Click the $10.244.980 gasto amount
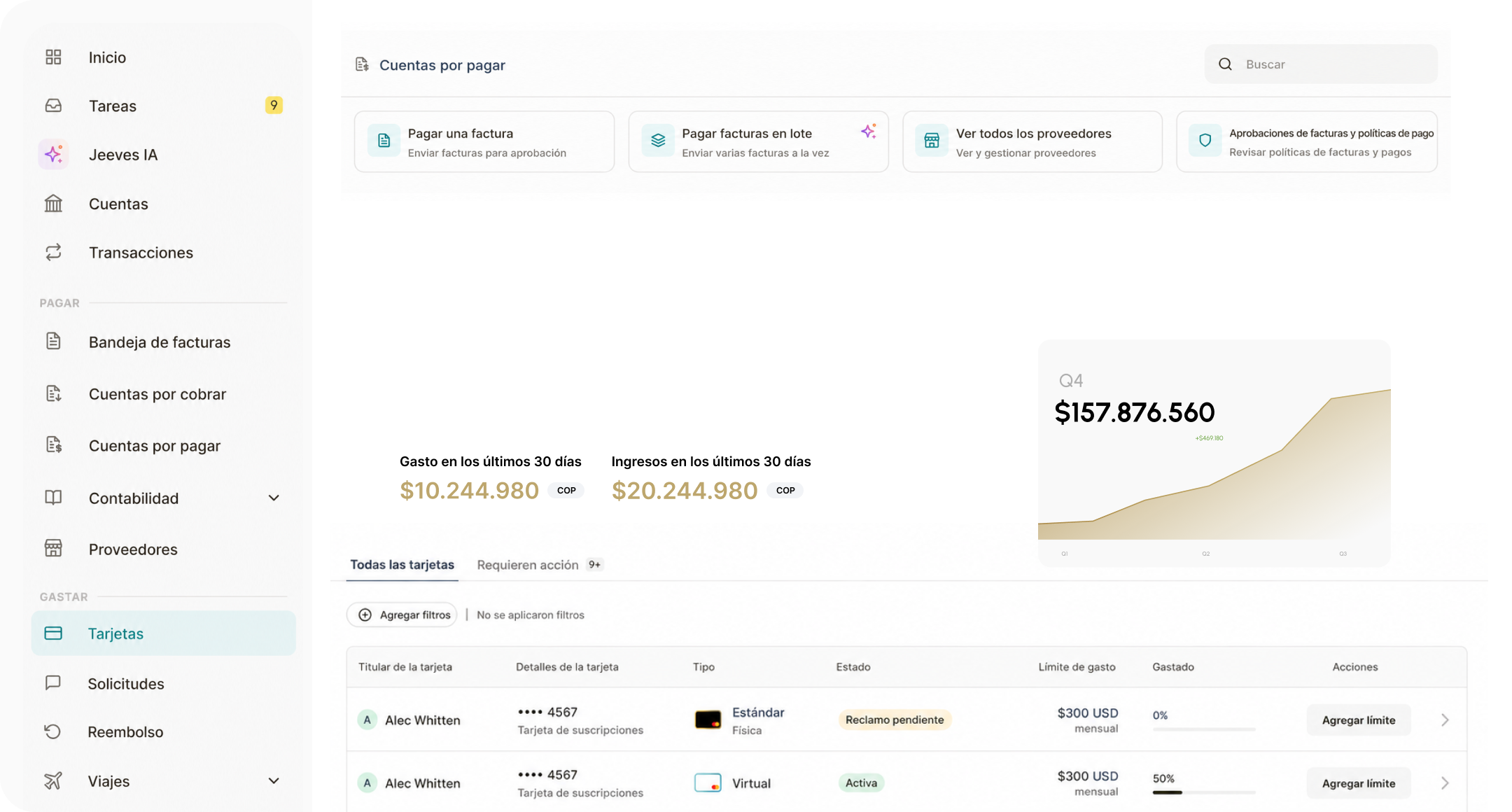1512x812 pixels. [x=469, y=490]
